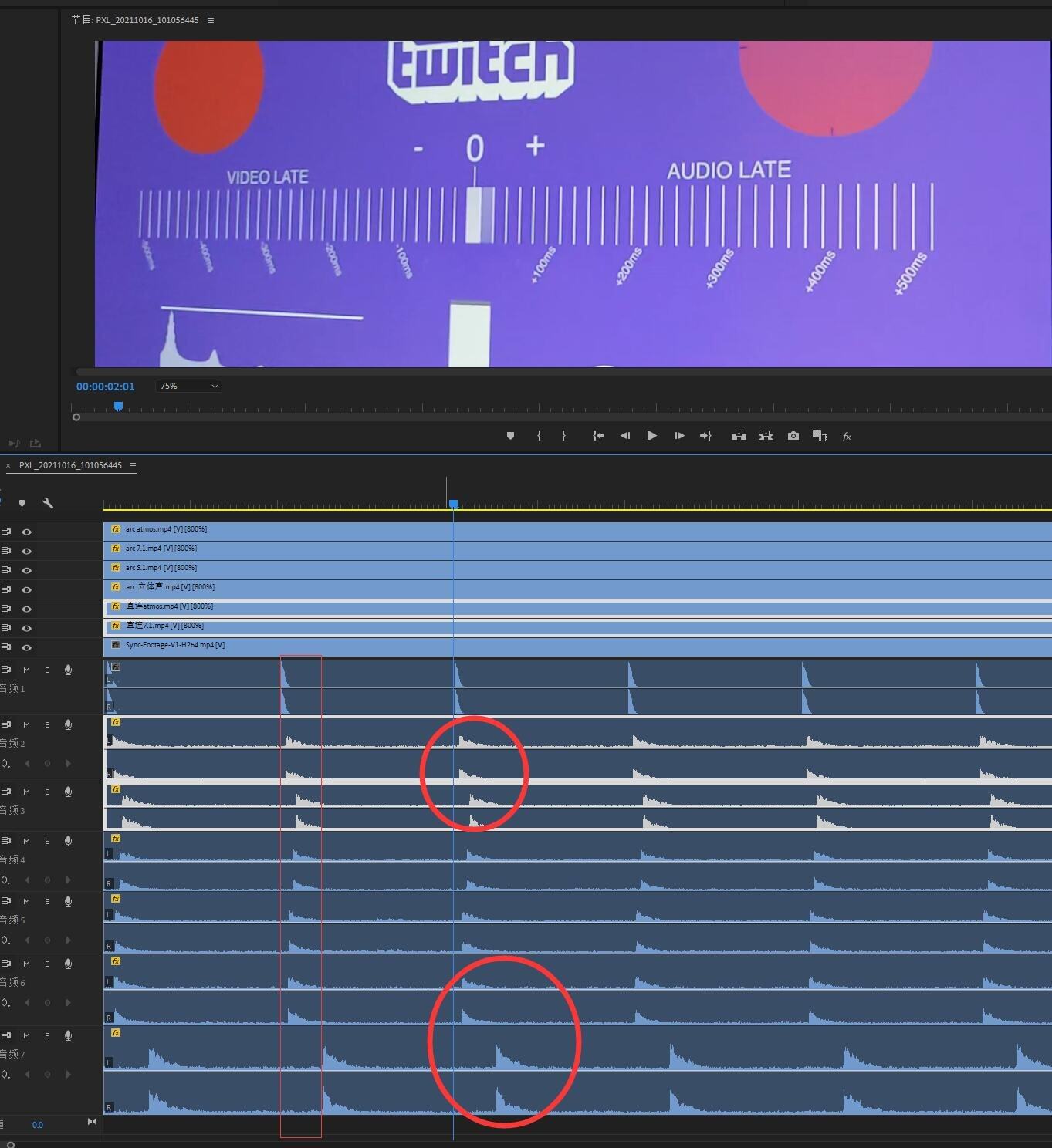Solo audio track 音频 2
This screenshot has height=1148, width=1052.
pos(47,724)
